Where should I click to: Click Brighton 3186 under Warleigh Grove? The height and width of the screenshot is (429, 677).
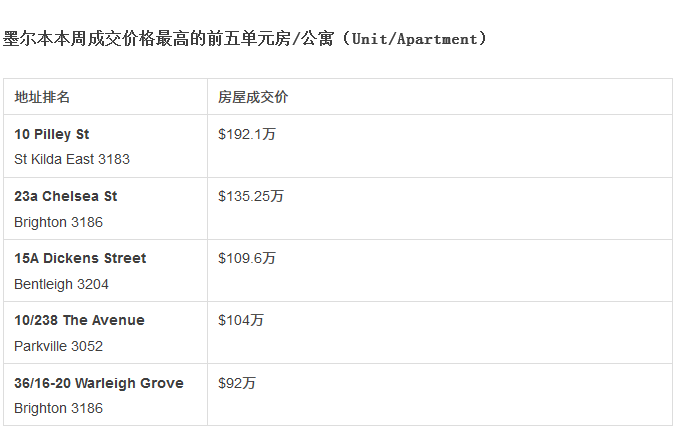[58, 408]
